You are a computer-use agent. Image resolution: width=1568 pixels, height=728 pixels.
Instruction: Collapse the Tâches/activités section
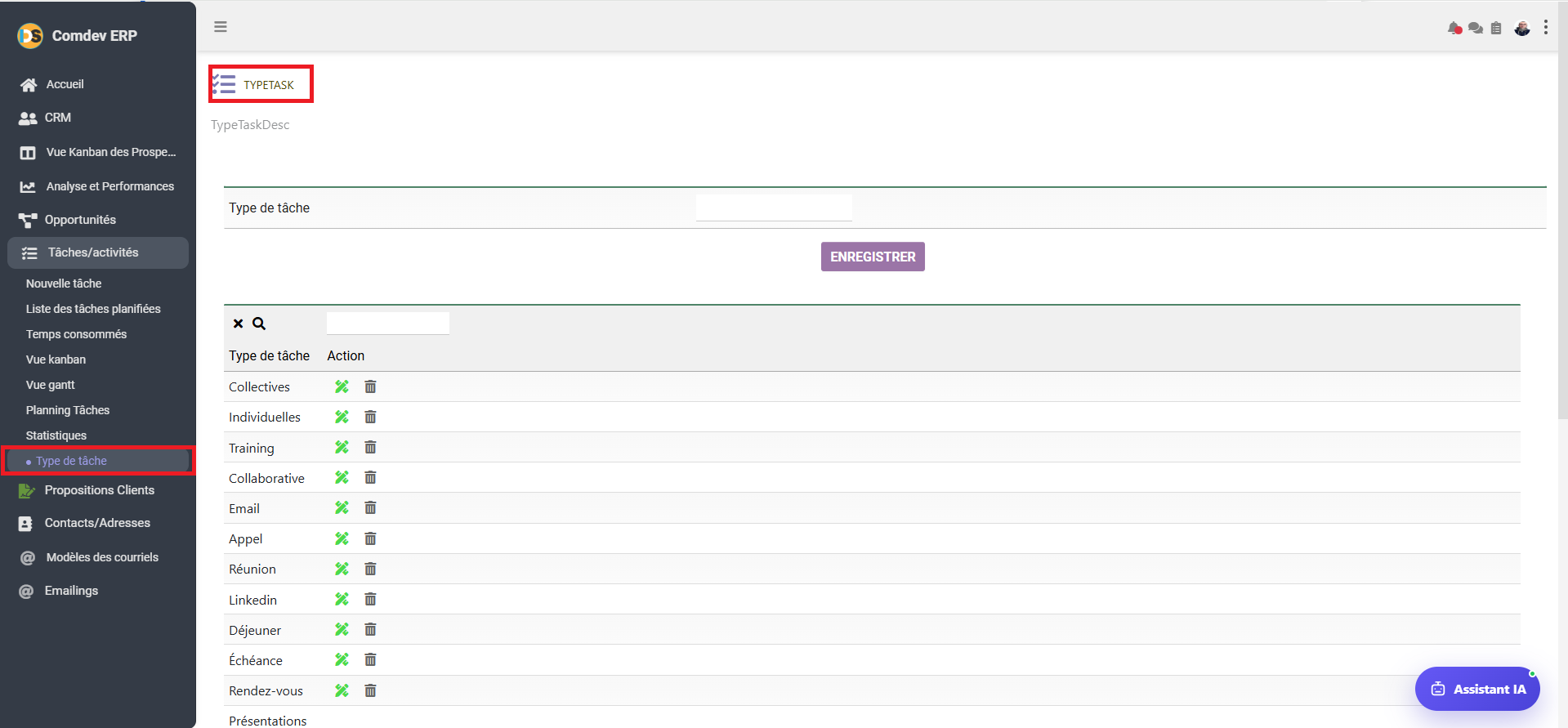[98, 252]
